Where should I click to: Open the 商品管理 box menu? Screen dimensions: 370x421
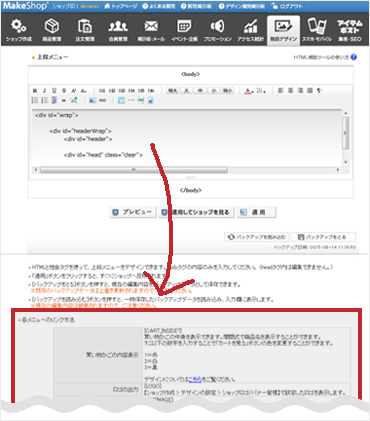[x=52, y=31]
